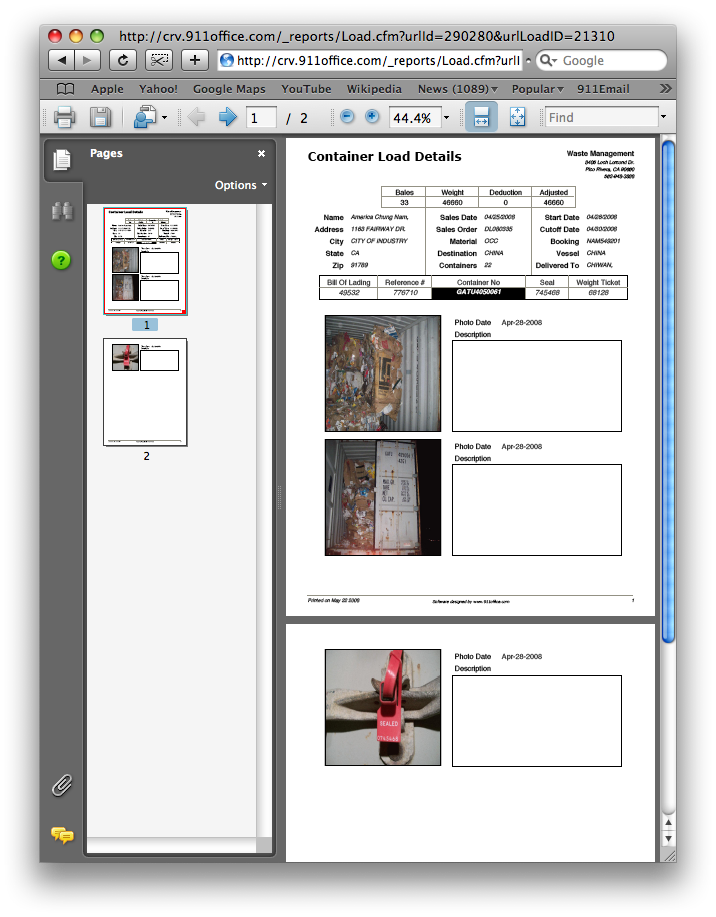Add a bookmark with the plus button
Image resolution: width=716 pixels, height=917 pixels.
click(195, 60)
